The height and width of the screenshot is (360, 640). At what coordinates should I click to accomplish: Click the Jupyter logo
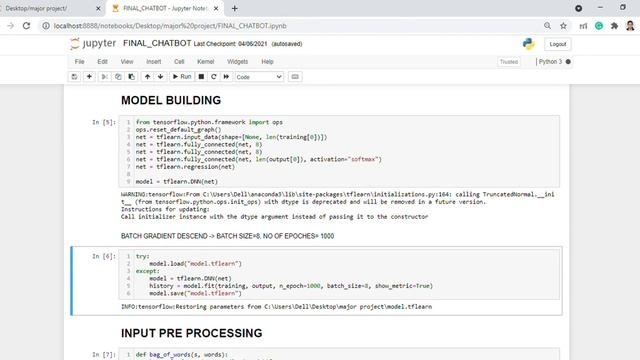click(x=93, y=43)
